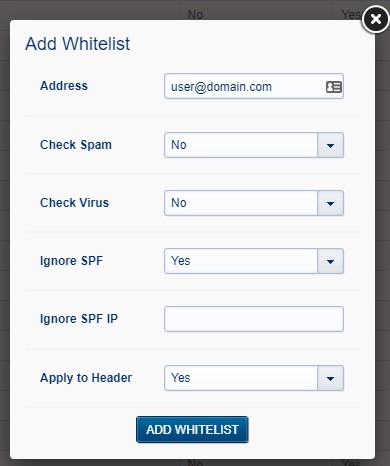Click the Address input field
Viewport: 390px width, 466px height.
(254, 86)
